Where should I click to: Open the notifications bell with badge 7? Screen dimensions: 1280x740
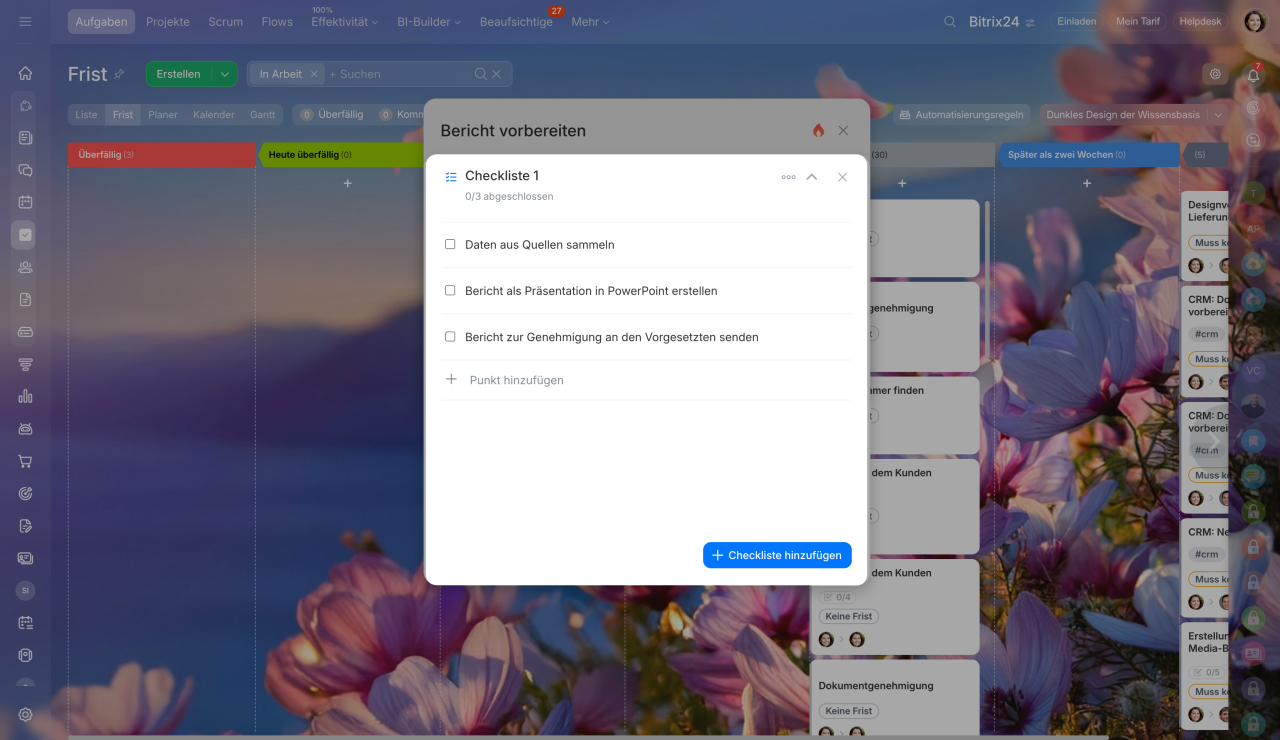click(1254, 74)
